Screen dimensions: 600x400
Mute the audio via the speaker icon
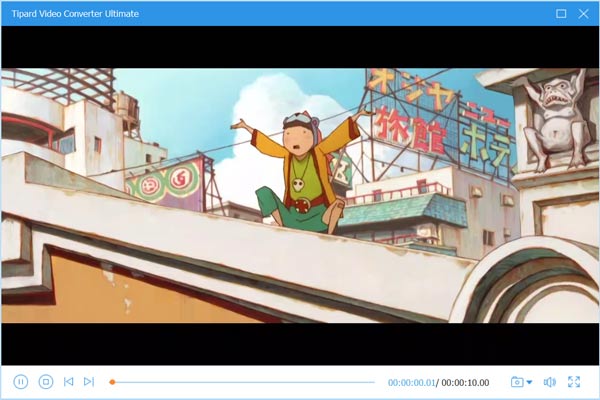(549, 382)
